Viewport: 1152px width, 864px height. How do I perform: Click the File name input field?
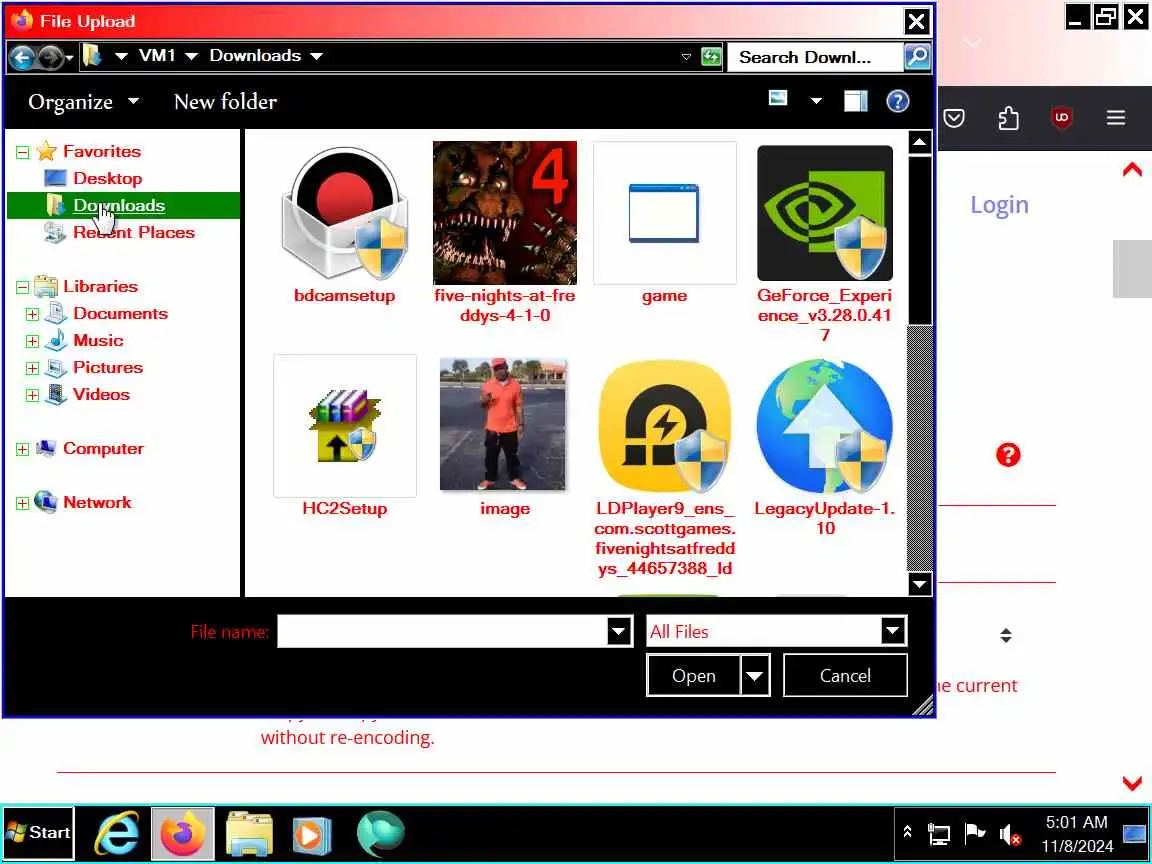pos(442,631)
